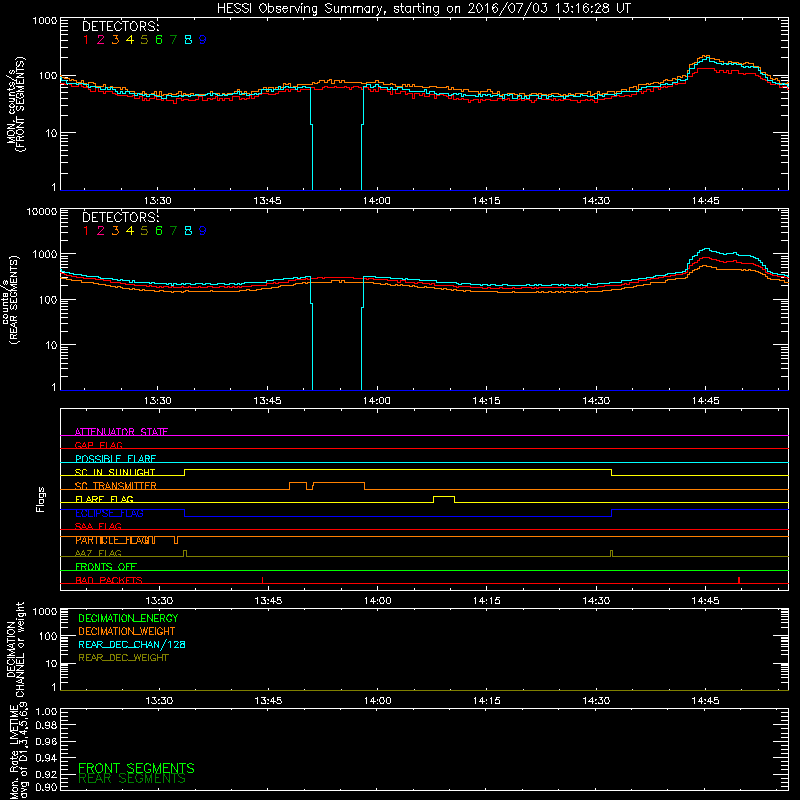Image resolution: width=800 pixels, height=800 pixels.
Task: Click the Flags vertical axis title
Action: (x=41, y=499)
